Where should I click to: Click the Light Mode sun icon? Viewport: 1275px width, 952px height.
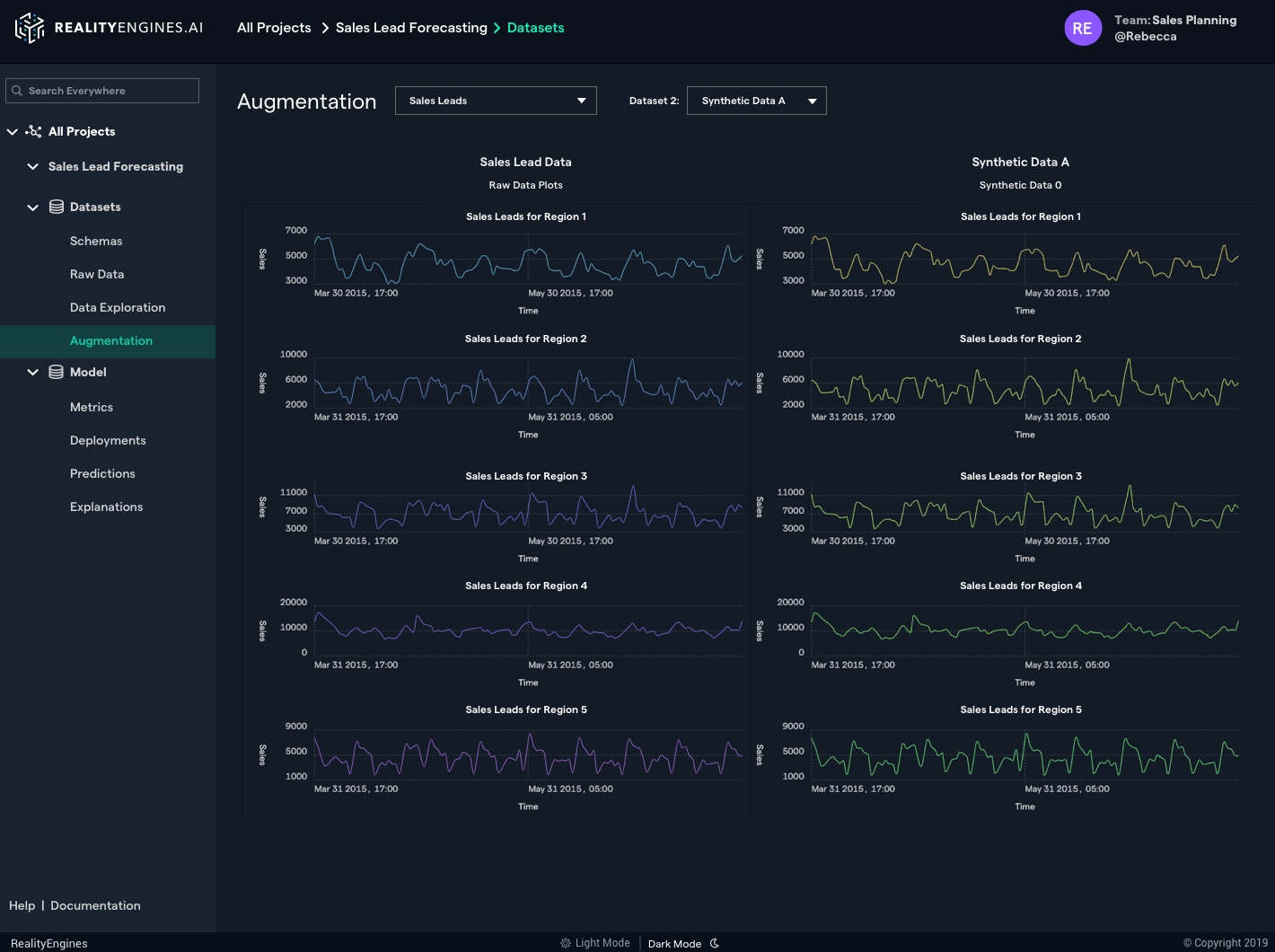[566, 943]
